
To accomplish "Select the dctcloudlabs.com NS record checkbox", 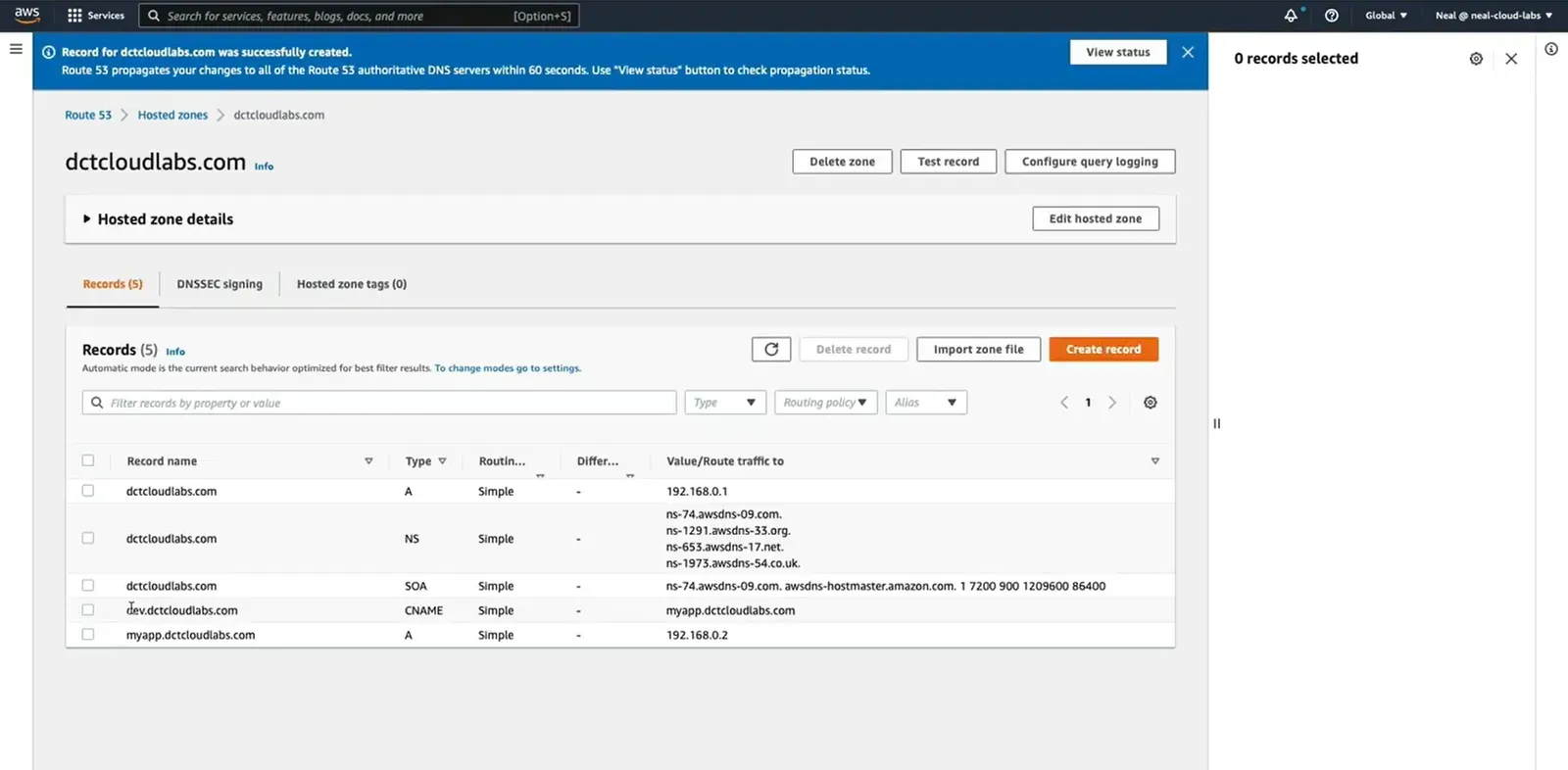I will pos(88,539).
